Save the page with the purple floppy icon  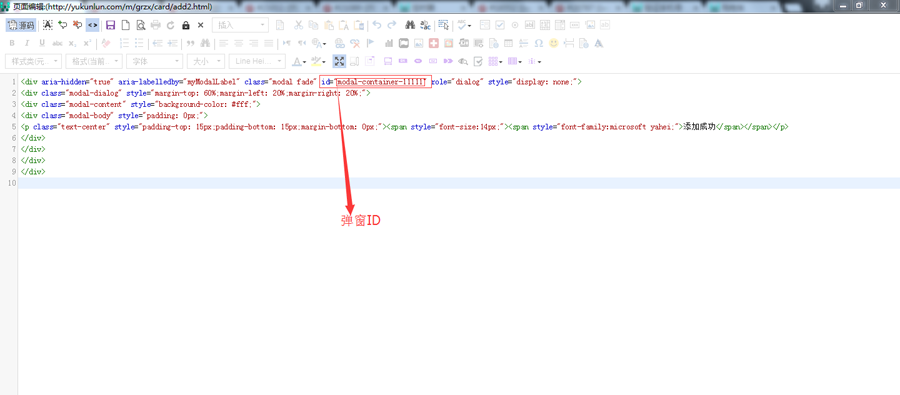coord(111,25)
